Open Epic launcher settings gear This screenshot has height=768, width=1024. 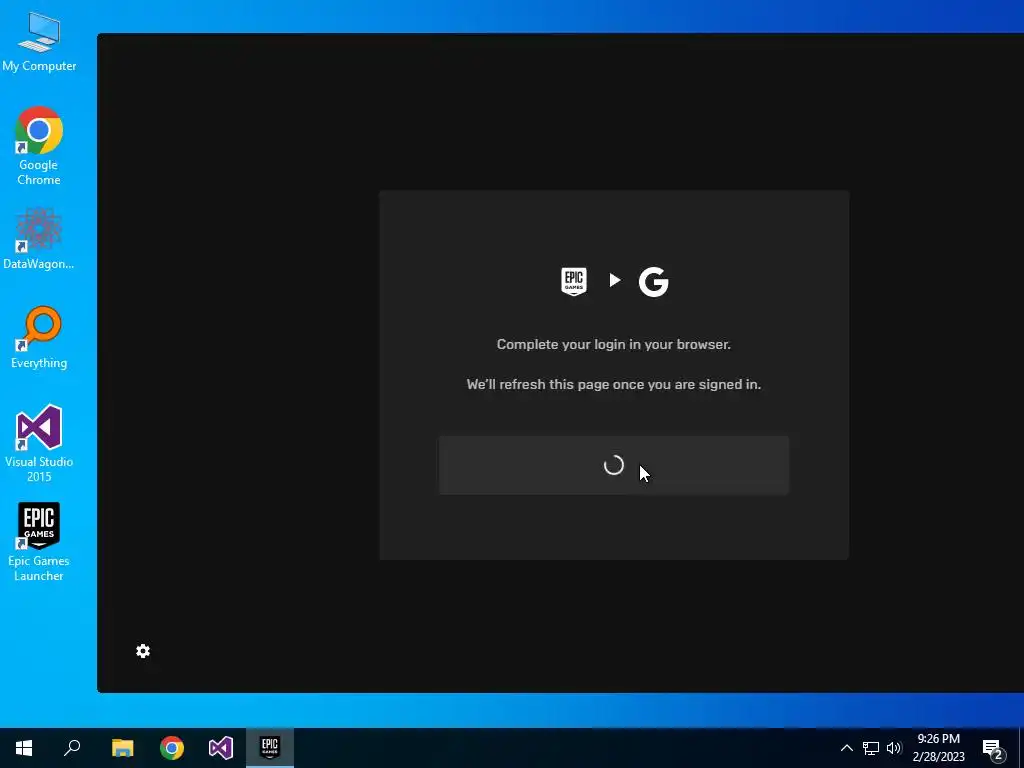143,651
